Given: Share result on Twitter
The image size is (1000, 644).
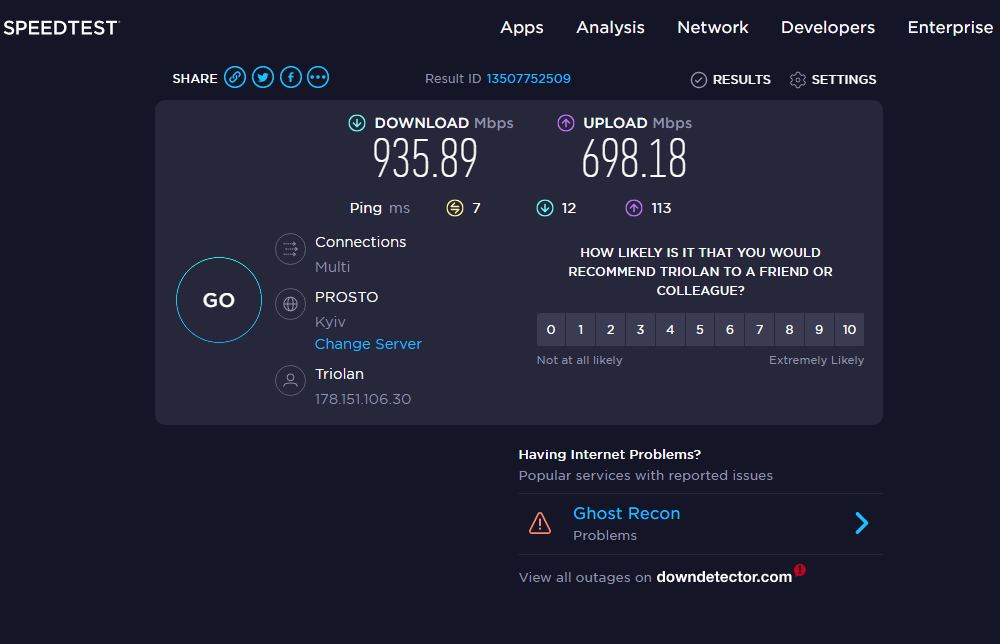Looking at the screenshot, I should 263,78.
